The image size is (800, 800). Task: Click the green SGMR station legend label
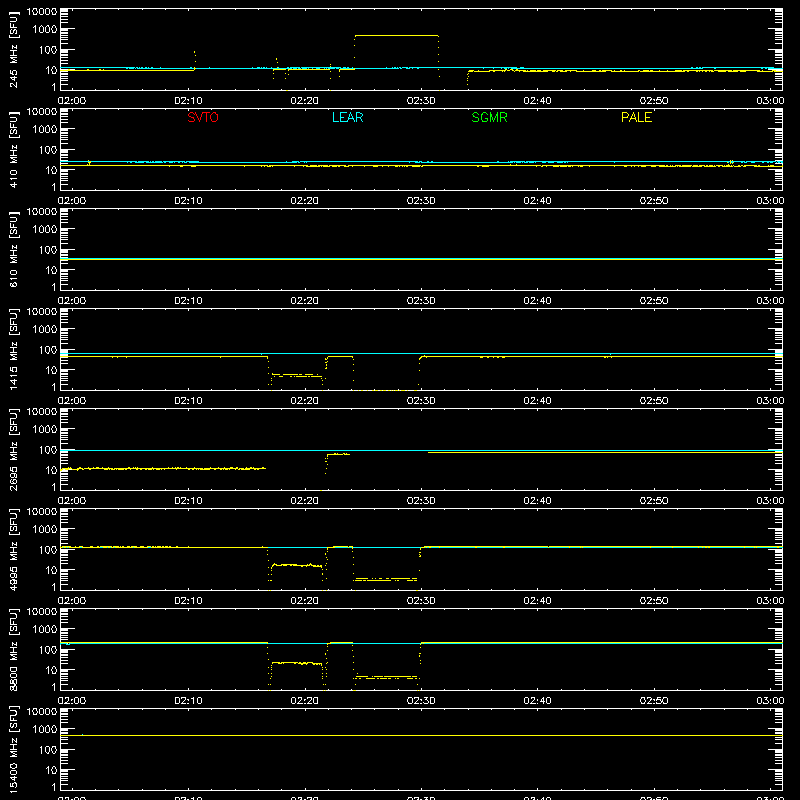click(x=489, y=117)
